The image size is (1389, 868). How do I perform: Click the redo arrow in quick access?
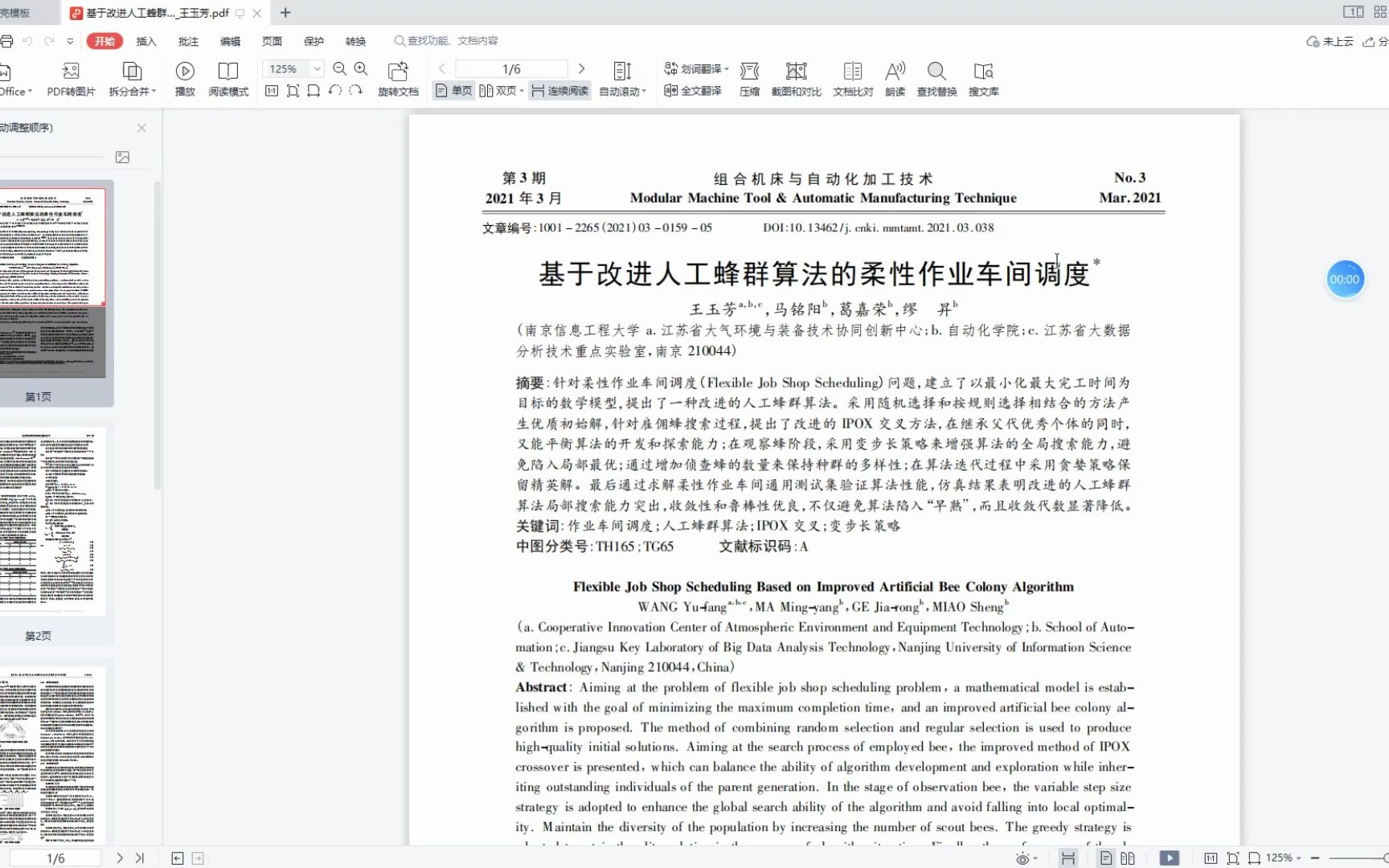(x=49, y=41)
